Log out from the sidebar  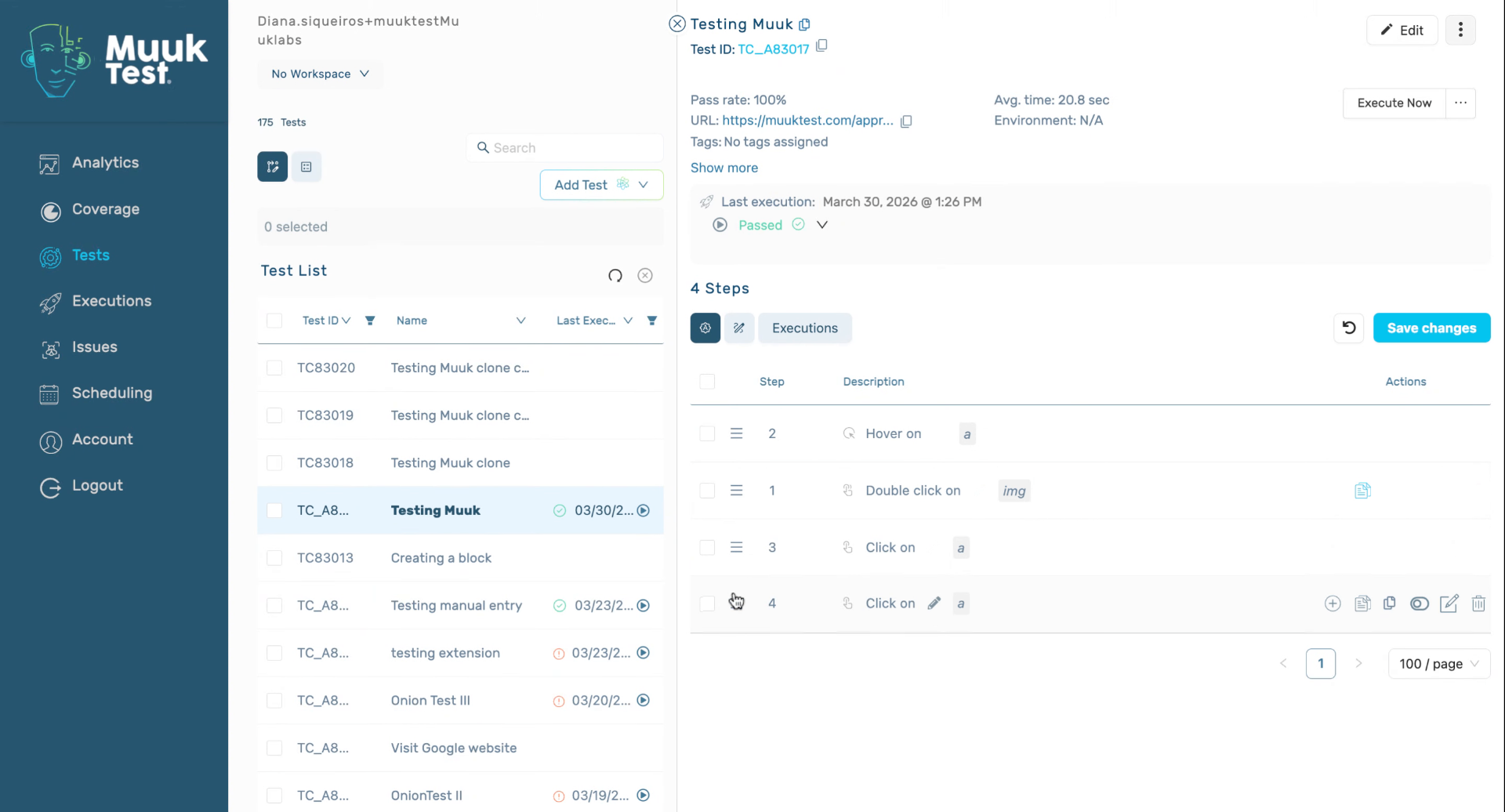tap(97, 486)
